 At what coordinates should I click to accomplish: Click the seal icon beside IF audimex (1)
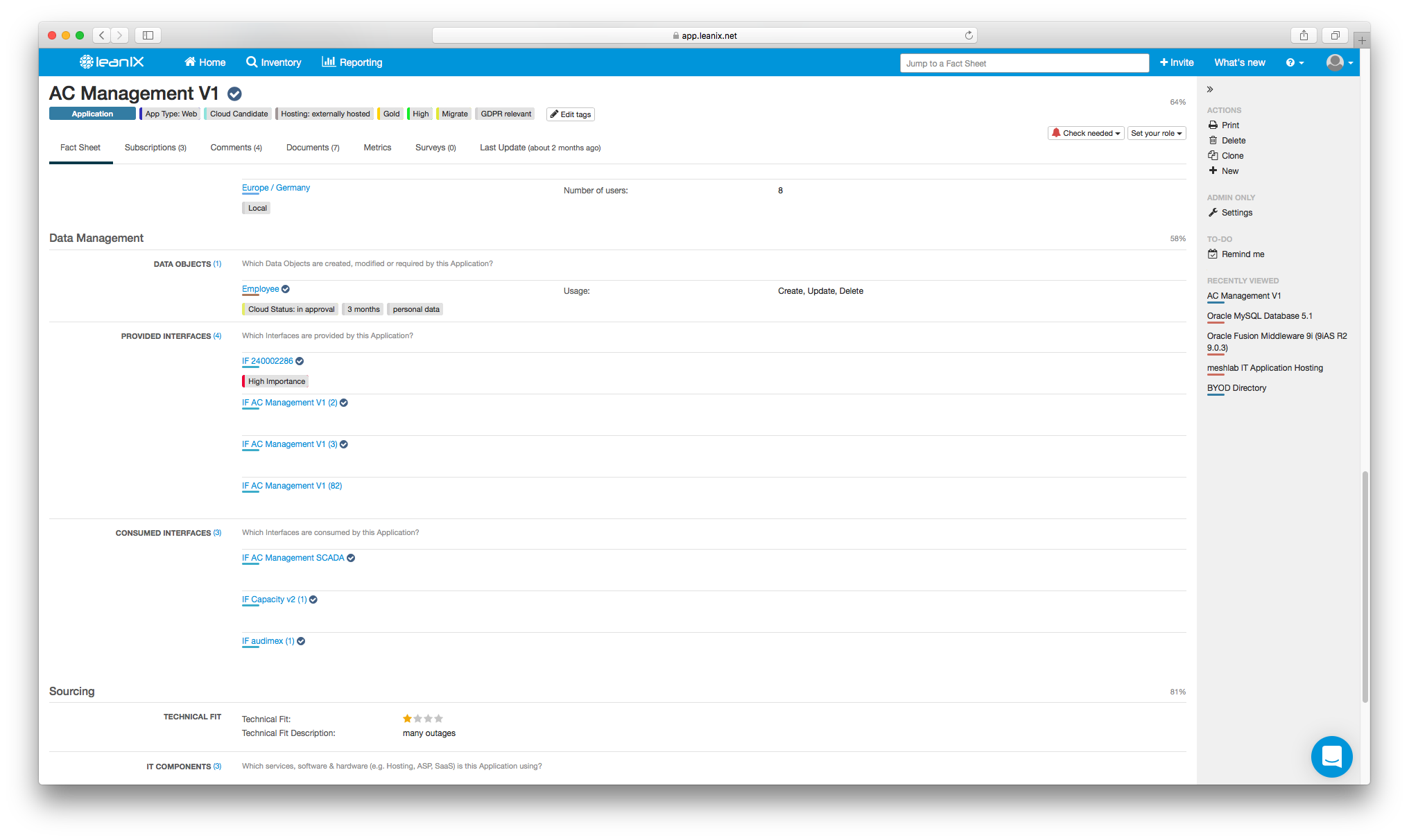coord(301,641)
